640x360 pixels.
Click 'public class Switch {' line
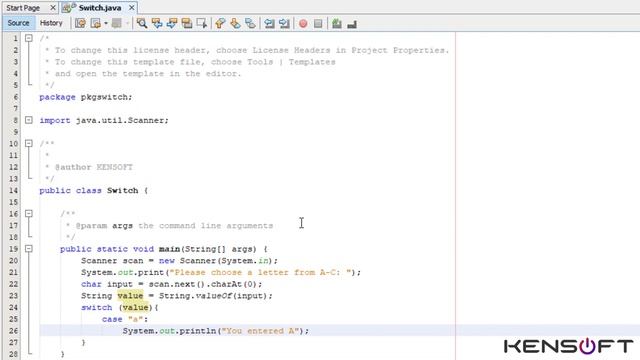[93, 191]
